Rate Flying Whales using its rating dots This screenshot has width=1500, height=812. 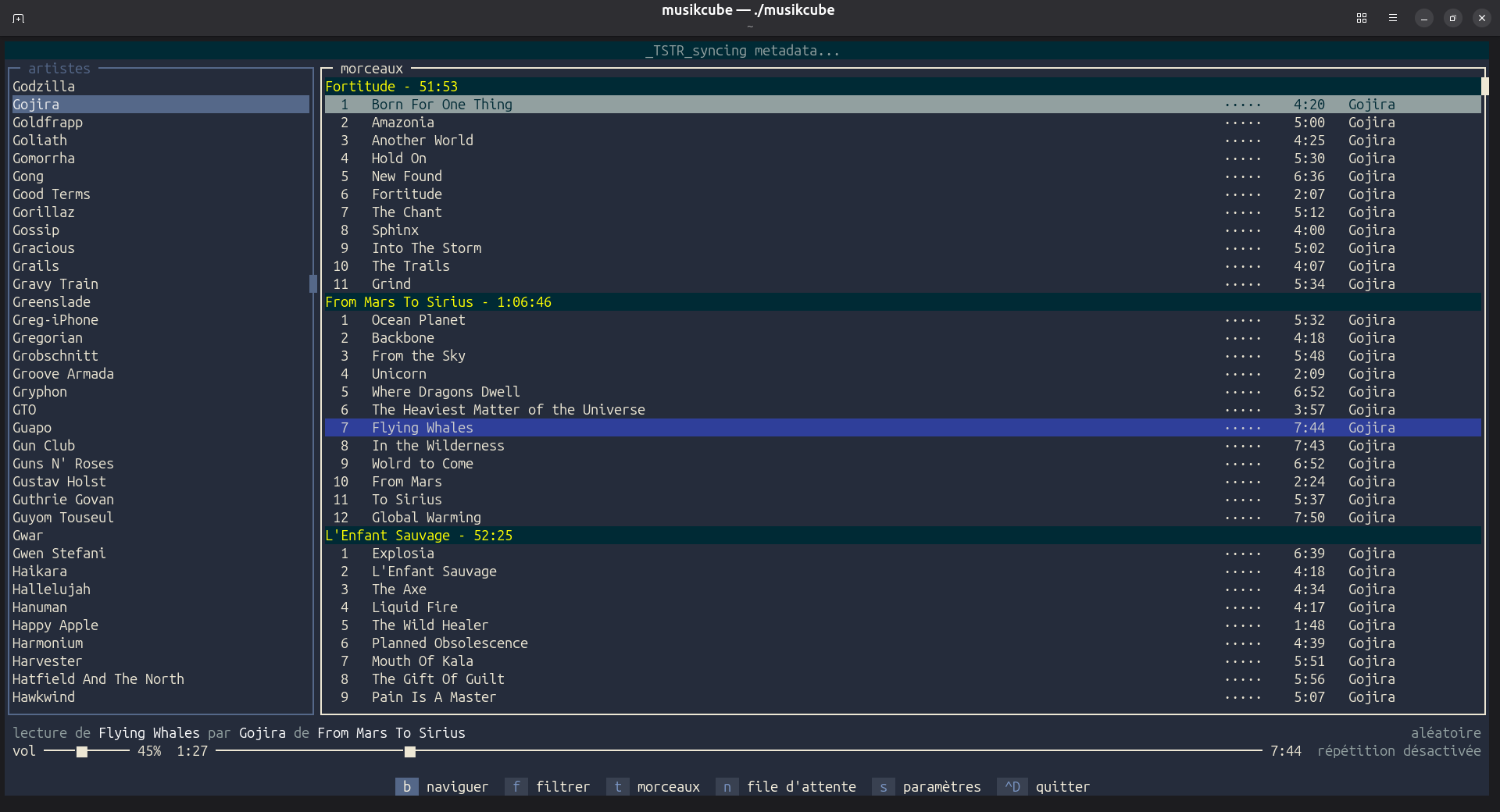pyautogui.click(x=1242, y=428)
